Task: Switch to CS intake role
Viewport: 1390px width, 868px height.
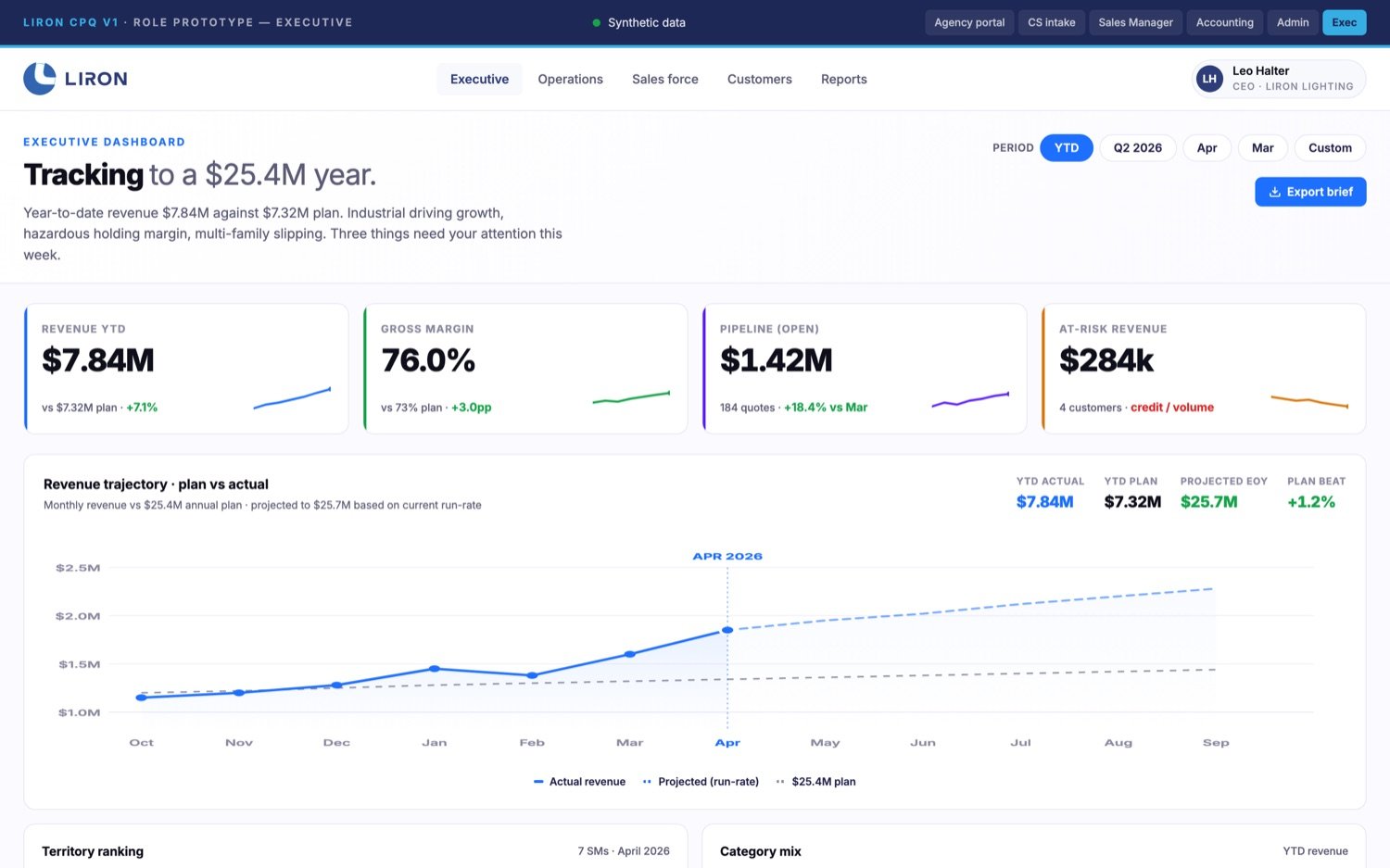Action: tap(1052, 22)
